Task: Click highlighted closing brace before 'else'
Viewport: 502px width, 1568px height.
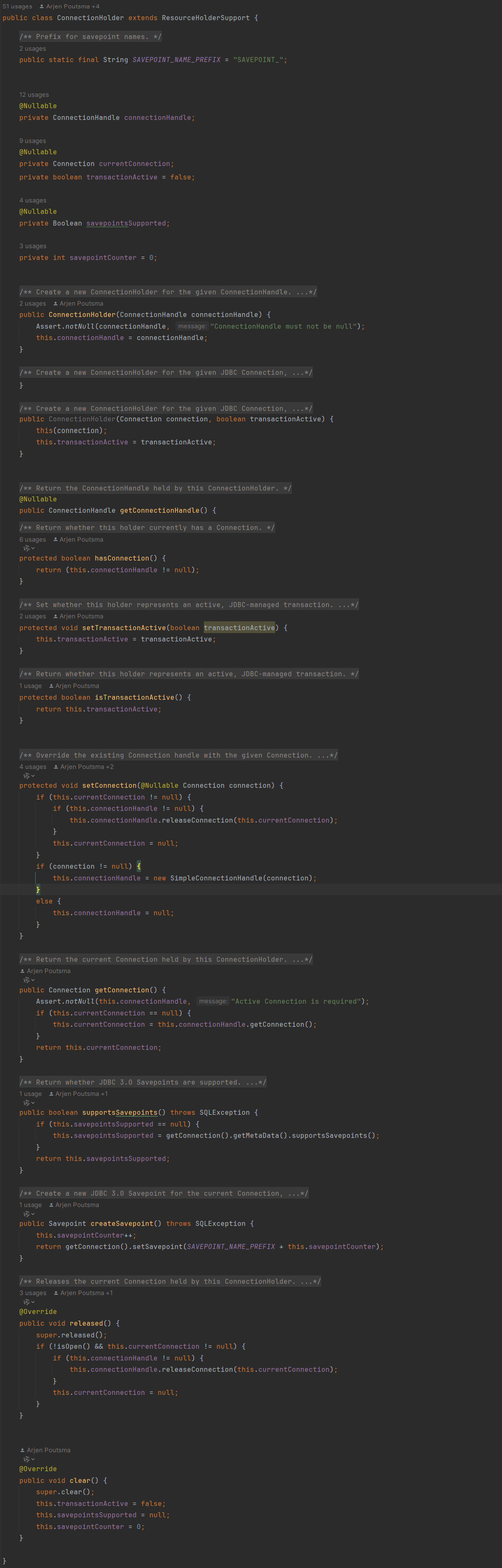Action: tap(38, 890)
